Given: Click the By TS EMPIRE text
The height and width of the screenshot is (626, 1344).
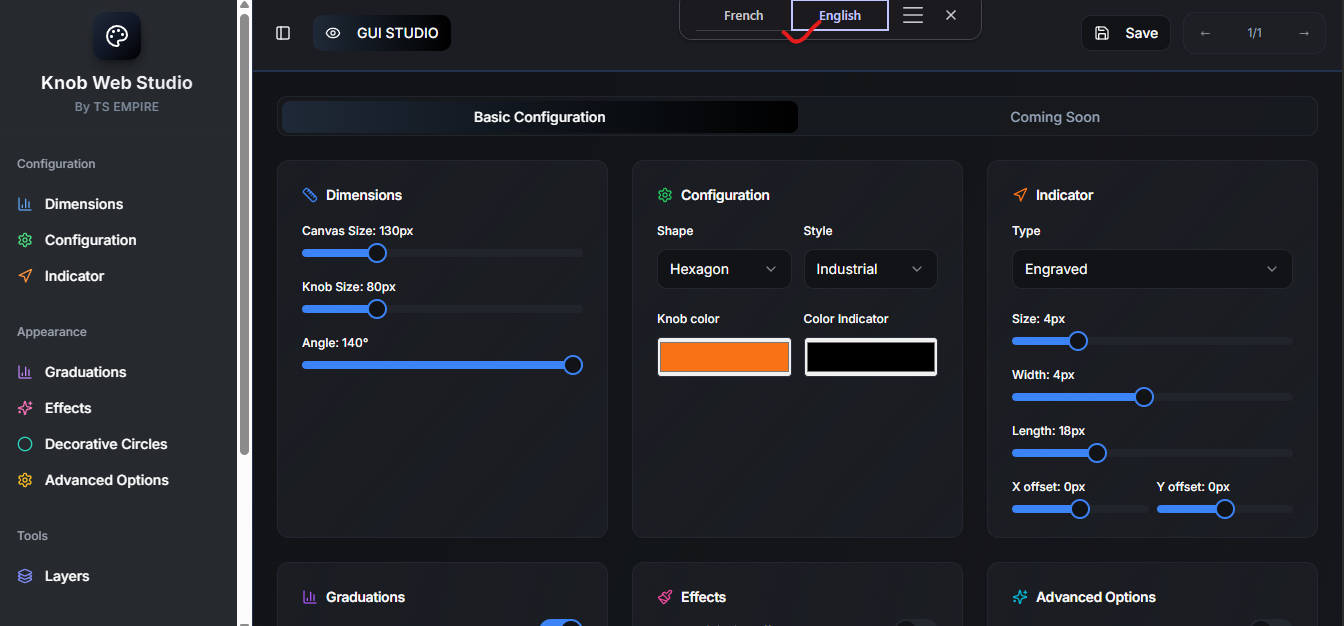Looking at the screenshot, I should pos(117,107).
